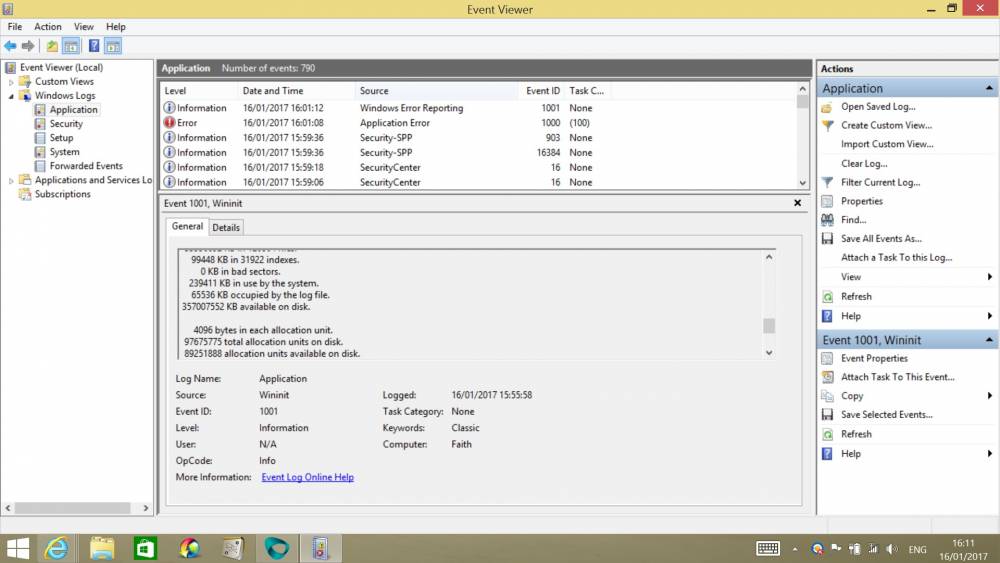Toggle the console tree pane toolbar icon
Image resolution: width=1000 pixels, height=563 pixels.
[x=71, y=46]
